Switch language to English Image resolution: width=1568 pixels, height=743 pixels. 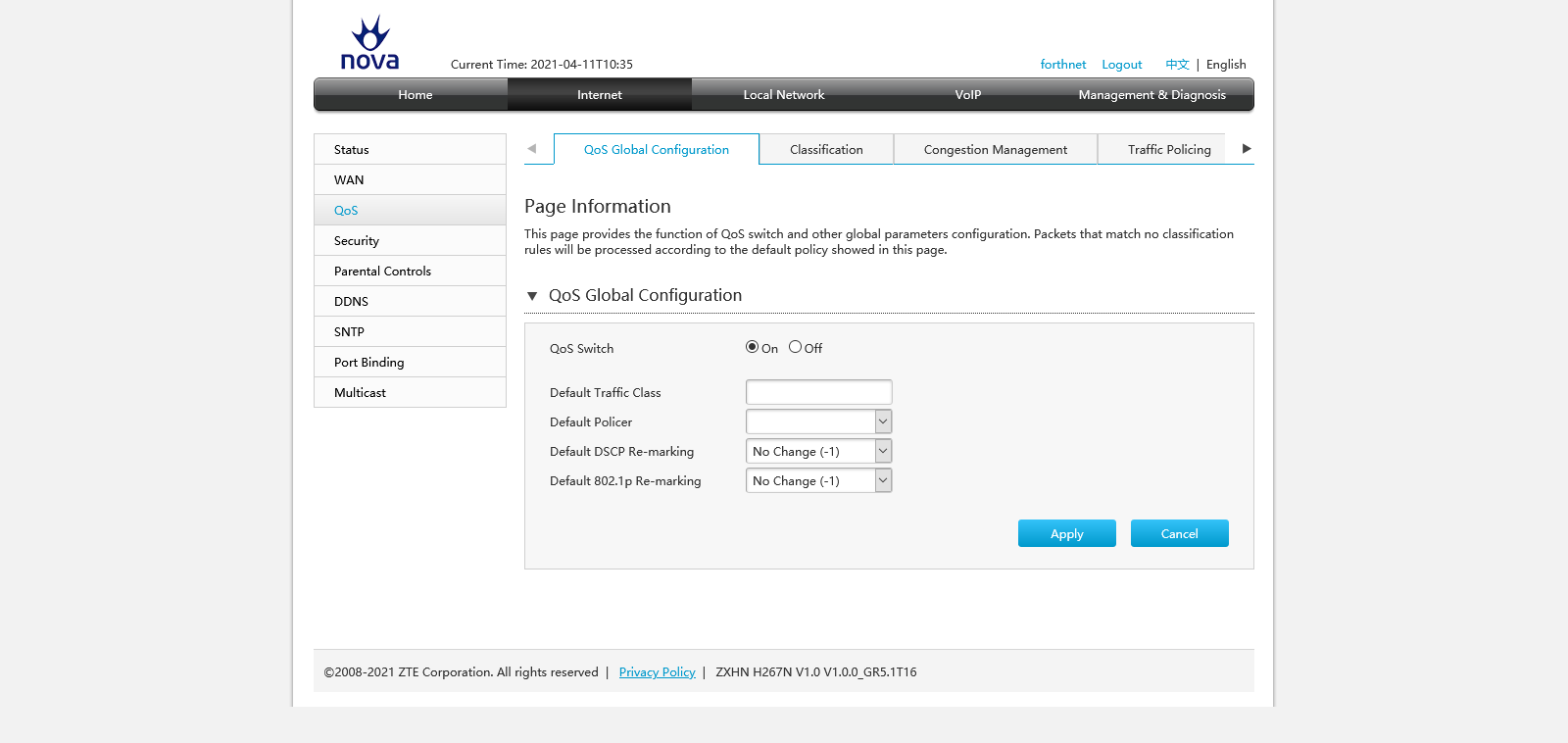coord(1226,65)
